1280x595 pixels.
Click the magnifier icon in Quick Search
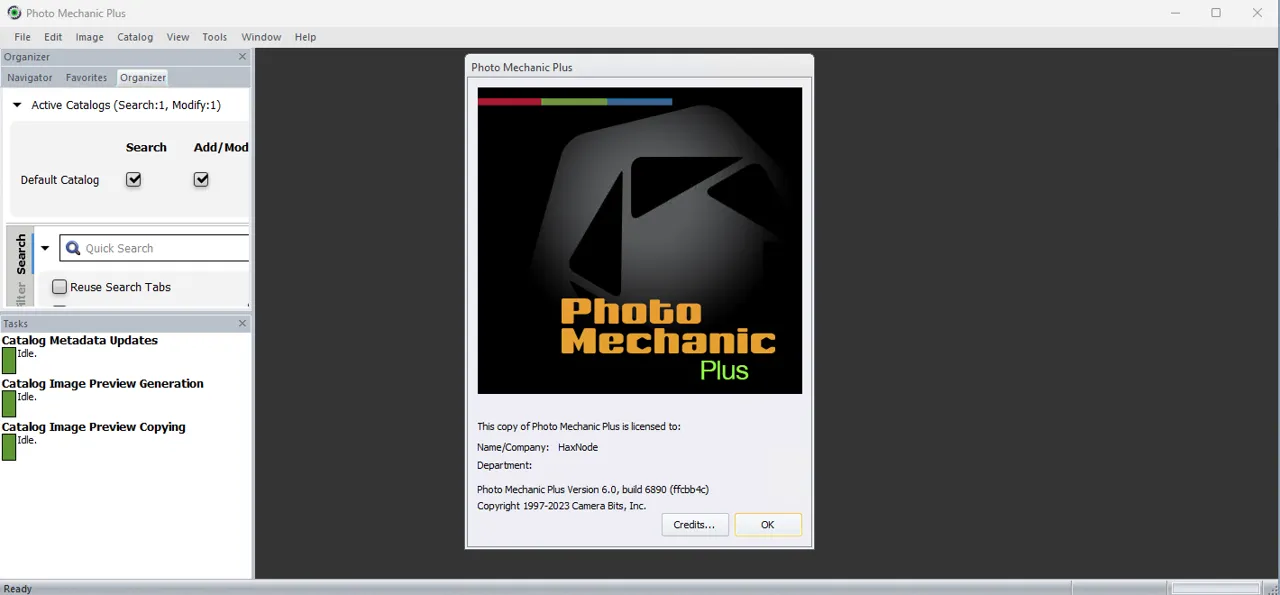[x=72, y=248]
